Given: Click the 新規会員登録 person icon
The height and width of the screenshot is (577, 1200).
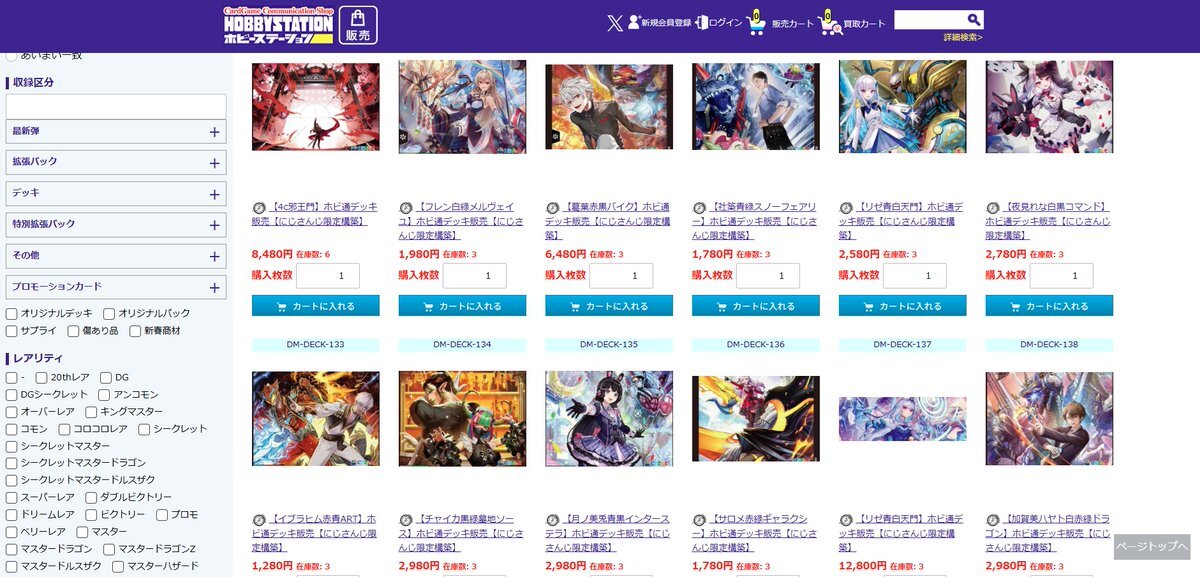Looking at the screenshot, I should [x=634, y=22].
